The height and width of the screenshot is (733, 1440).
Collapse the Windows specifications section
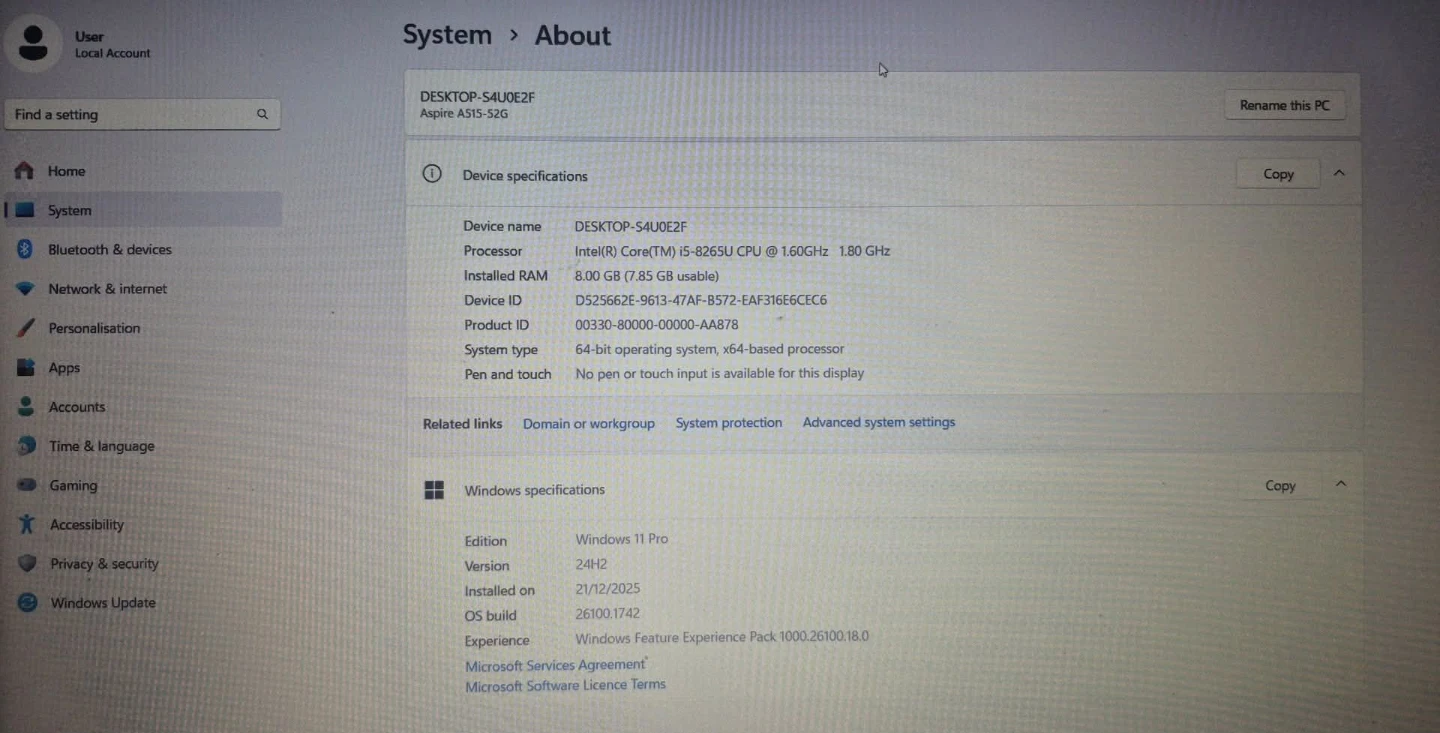pyautogui.click(x=1341, y=484)
